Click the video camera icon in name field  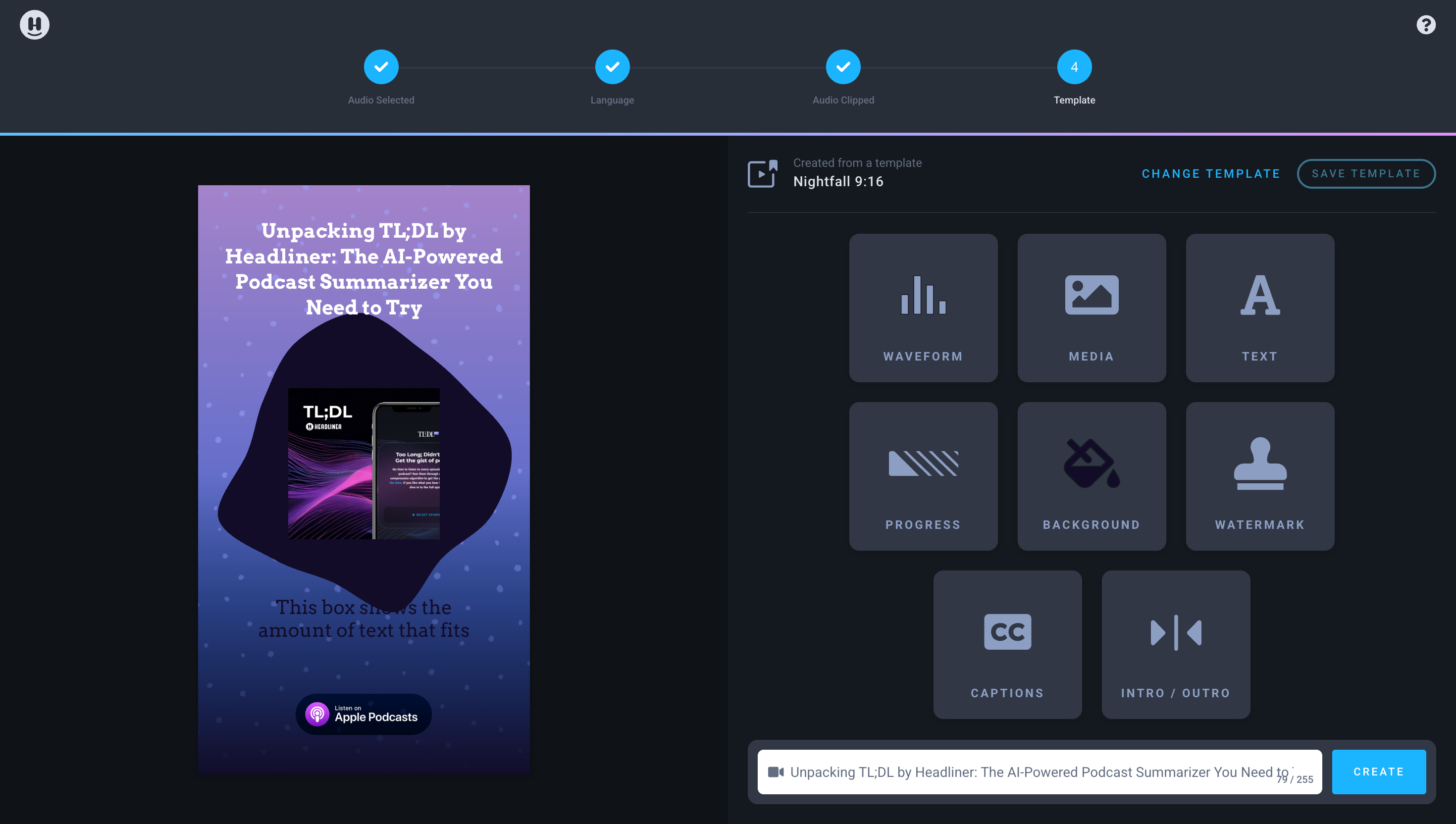(775, 772)
